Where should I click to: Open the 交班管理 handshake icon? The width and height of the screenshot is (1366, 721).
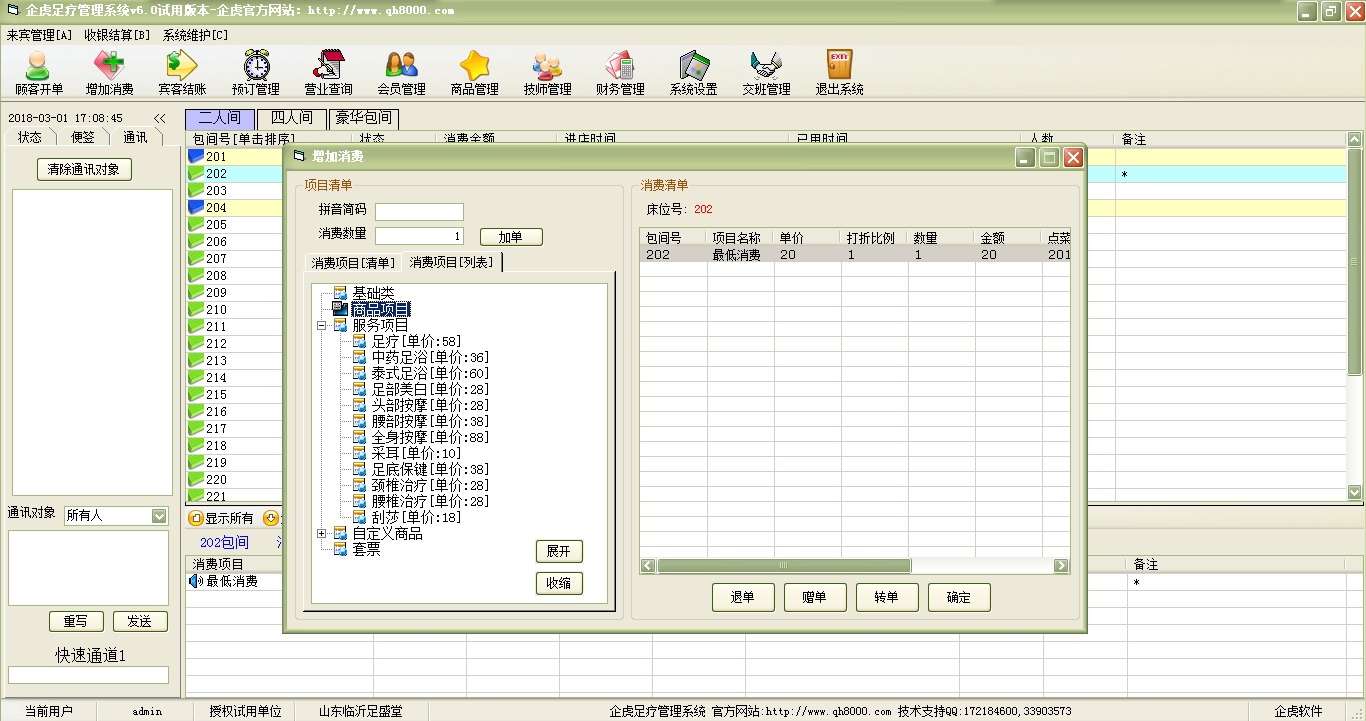click(766, 73)
